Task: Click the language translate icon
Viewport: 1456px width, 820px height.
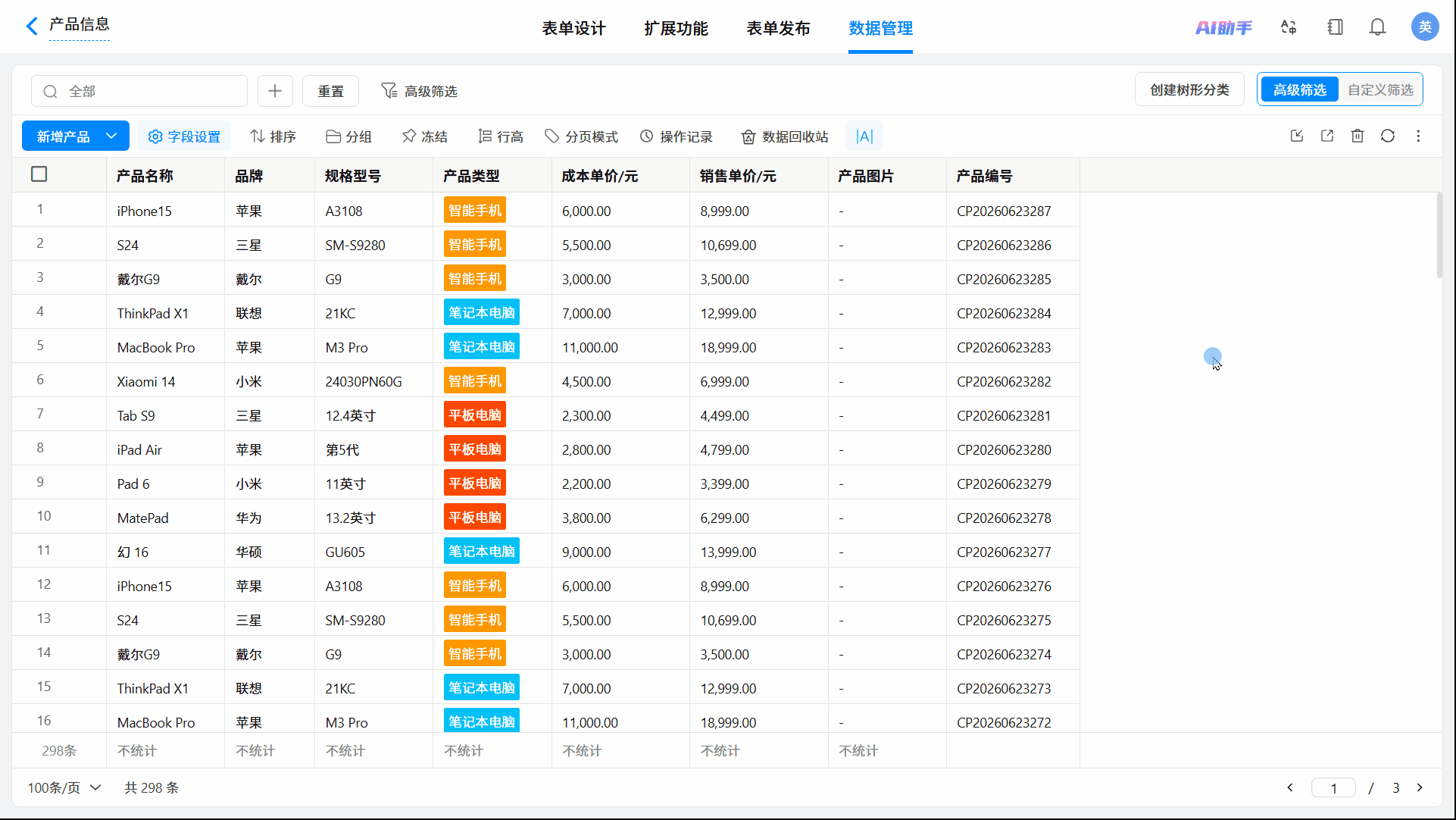Action: tap(1289, 27)
